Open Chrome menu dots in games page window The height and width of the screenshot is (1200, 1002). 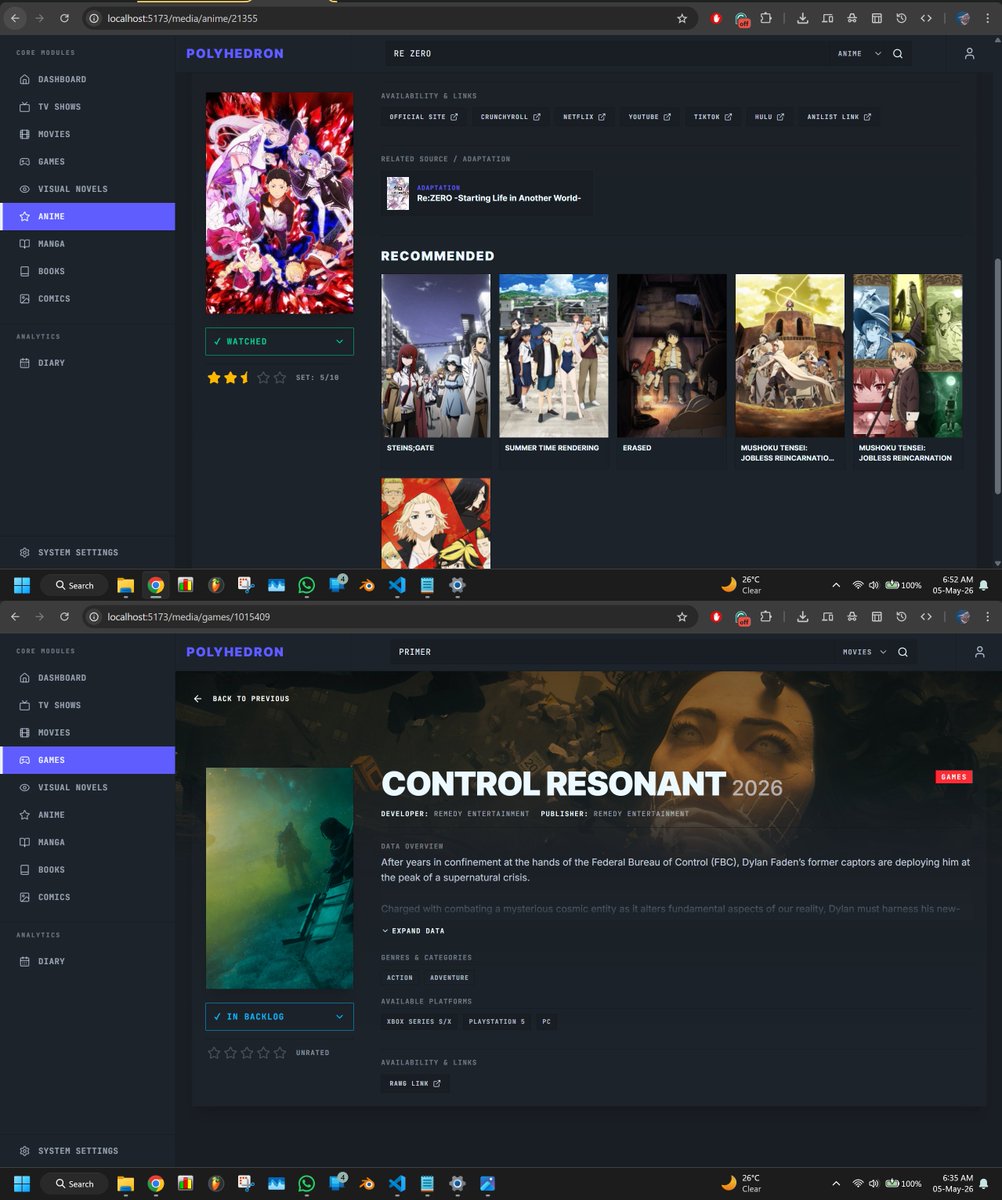tap(989, 617)
